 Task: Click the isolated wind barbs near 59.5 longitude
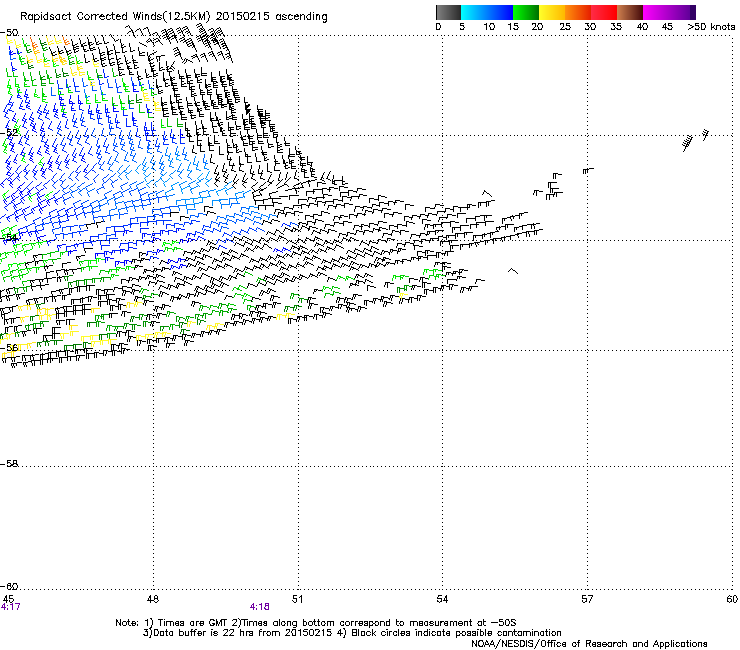[696, 140]
